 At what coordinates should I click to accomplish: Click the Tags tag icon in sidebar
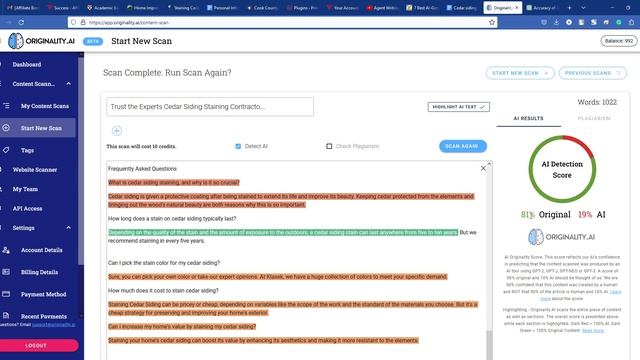[x=6, y=150]
